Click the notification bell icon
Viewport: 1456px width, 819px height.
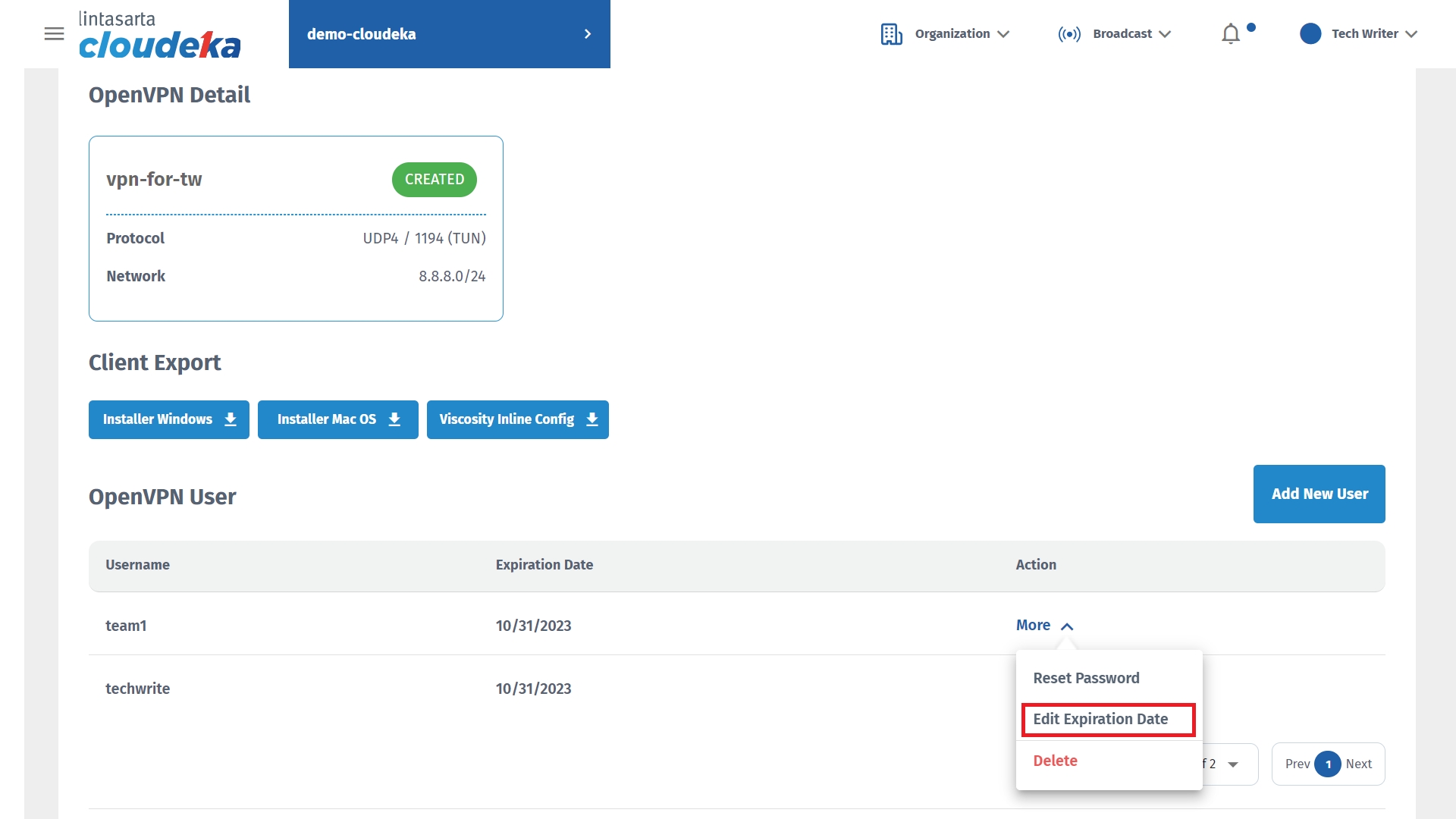point(1231,34)
